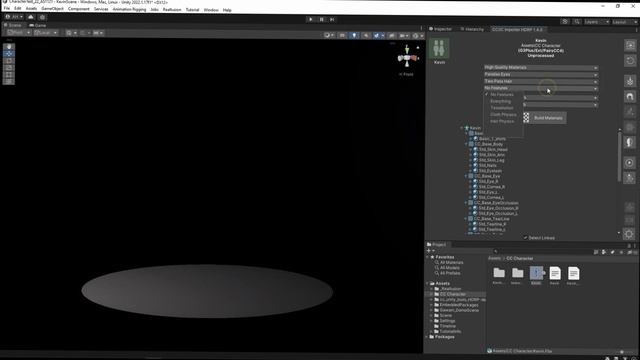This screenshot has height=360, width=640.
Task: Switch to the Game tab
Action: pyautogui.click(x=38, y=25)
